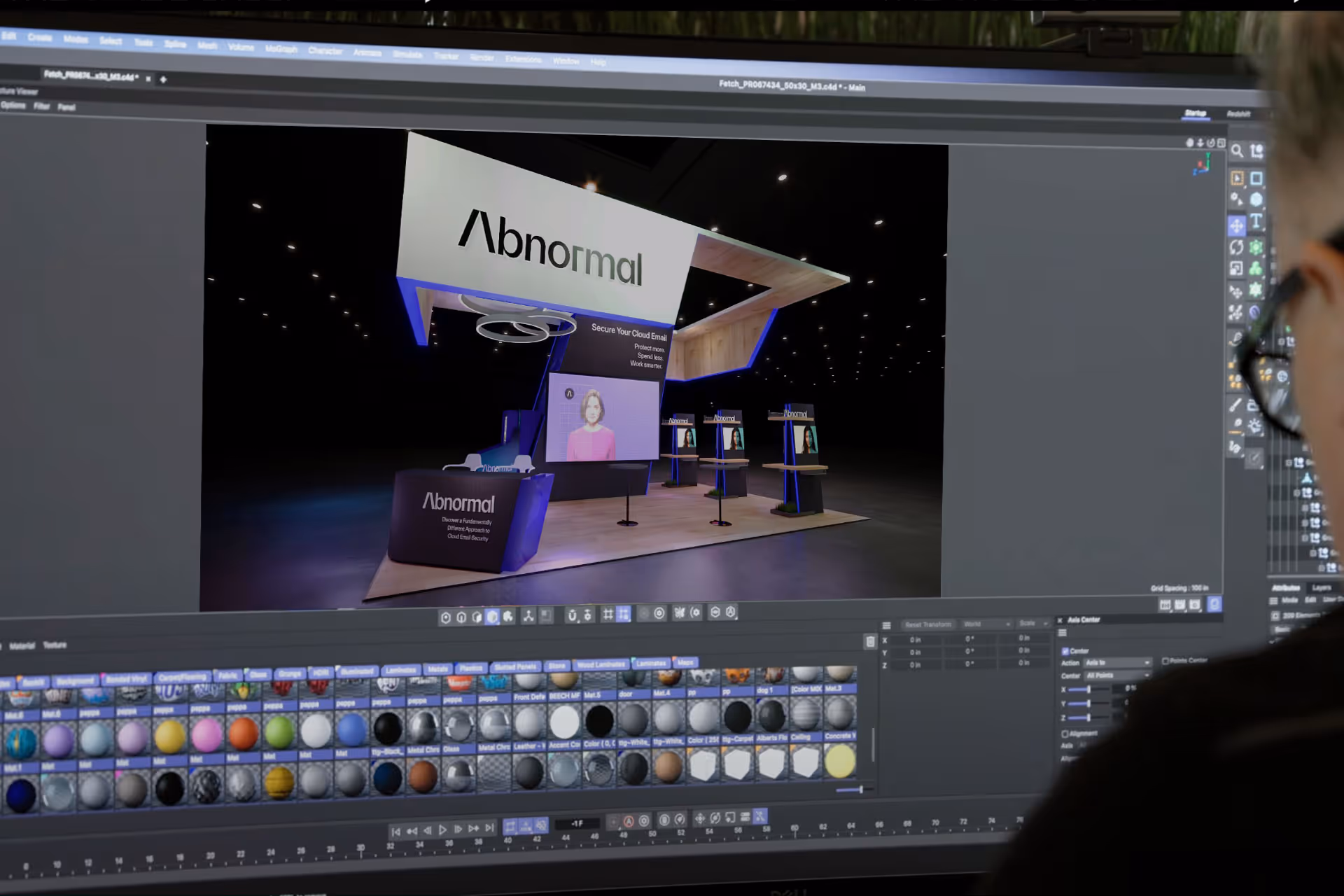Enable the Alignment checkbox

point(1065,734)
